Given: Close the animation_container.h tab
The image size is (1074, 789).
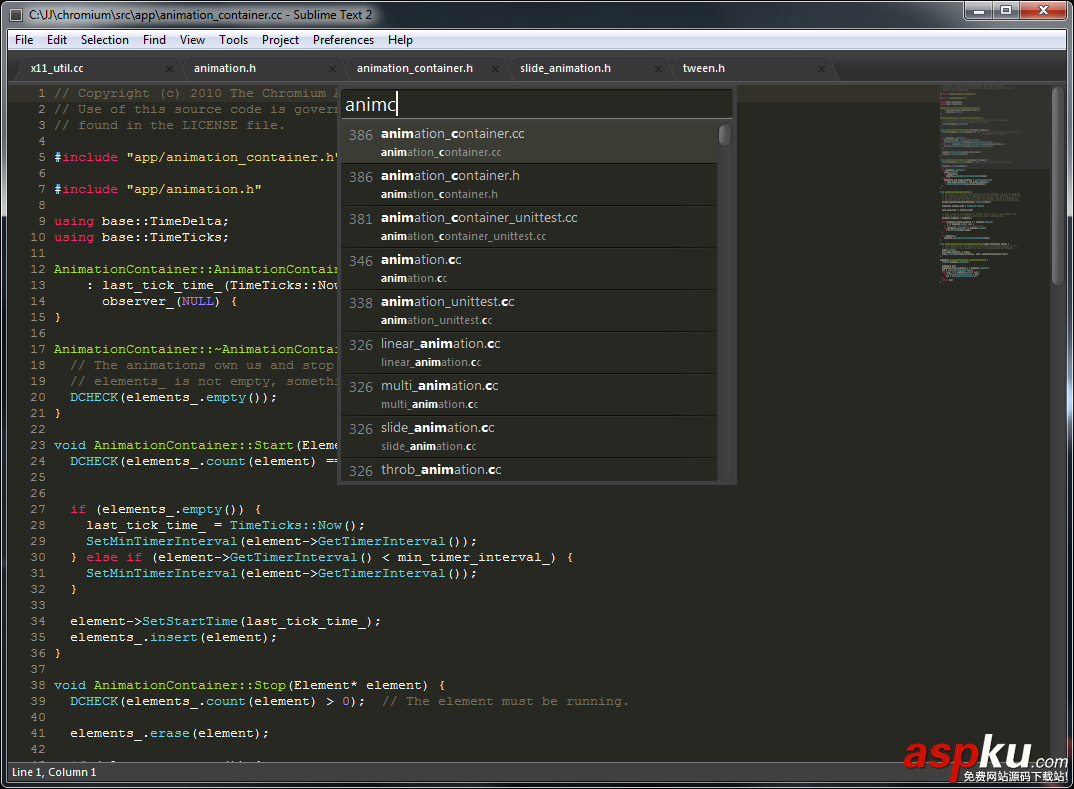Looking at the screenshot, I should [495, 69].
